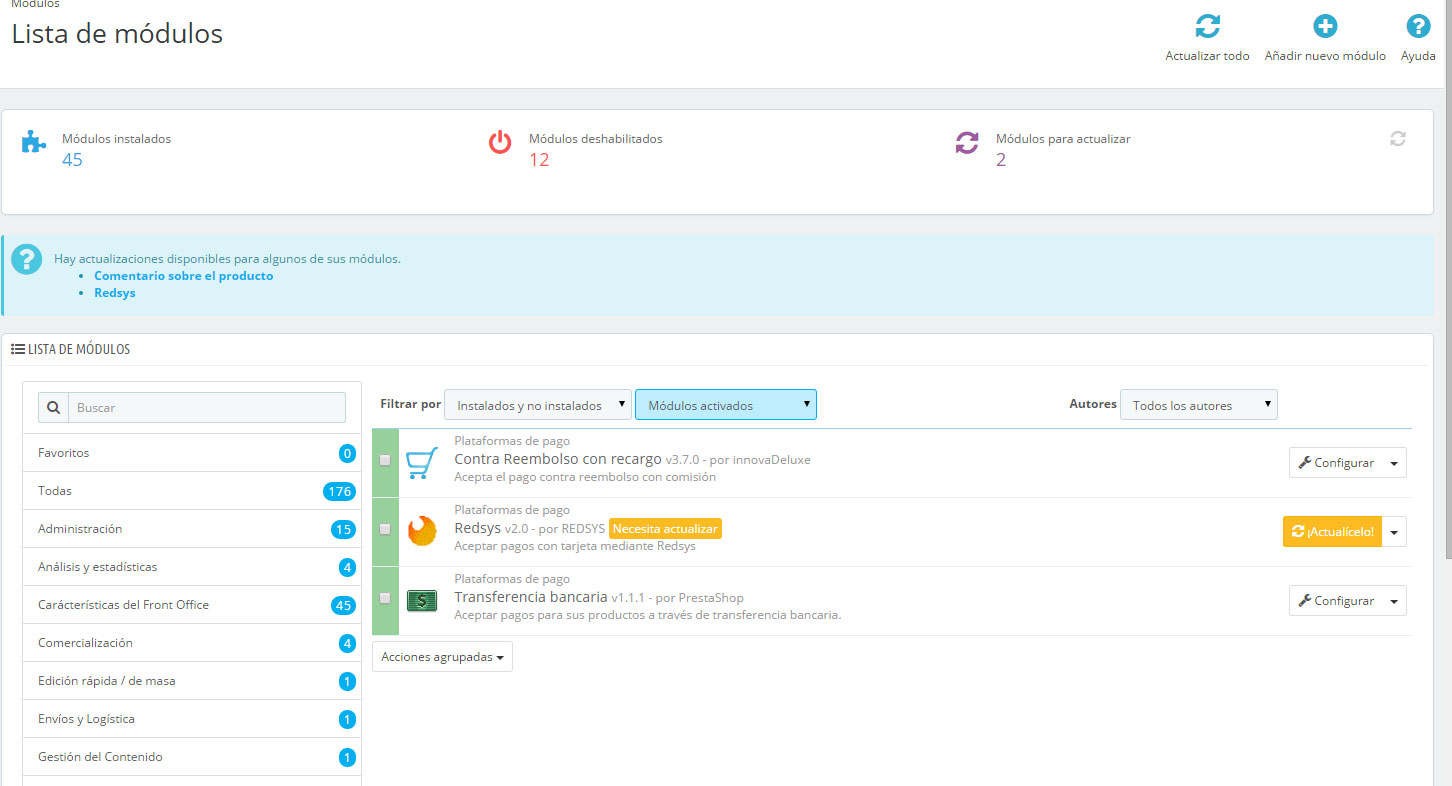The width and height of the screenshot is (1452, 786).
Task: Select the Envíos y Logística category
Action: [192, 719]
